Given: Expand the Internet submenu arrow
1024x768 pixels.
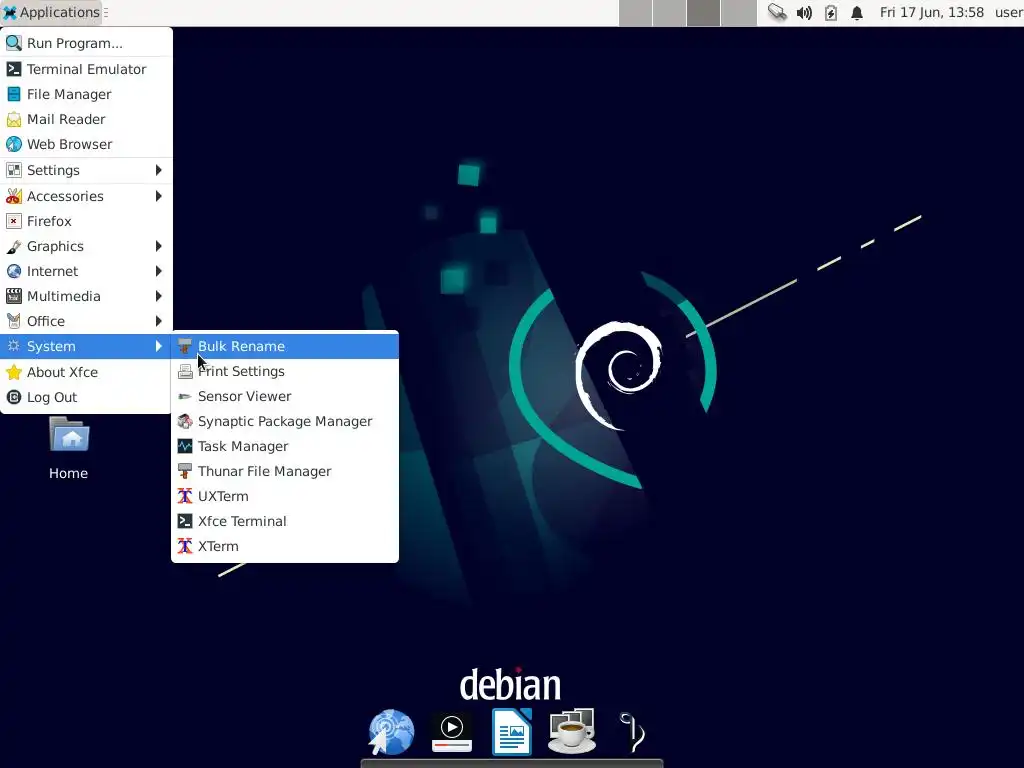Looking at the screenshot, I should (159, 271).
